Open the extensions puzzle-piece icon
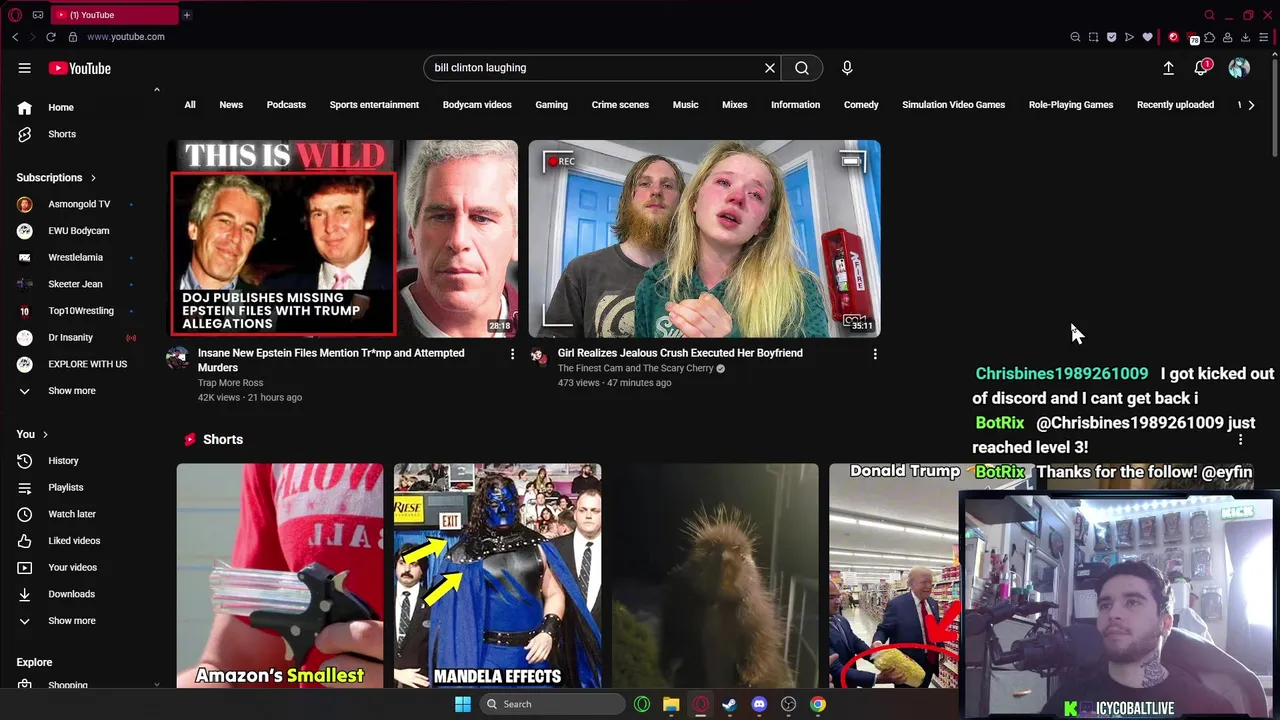The image size is (1280, 720). click(1209, 37)
